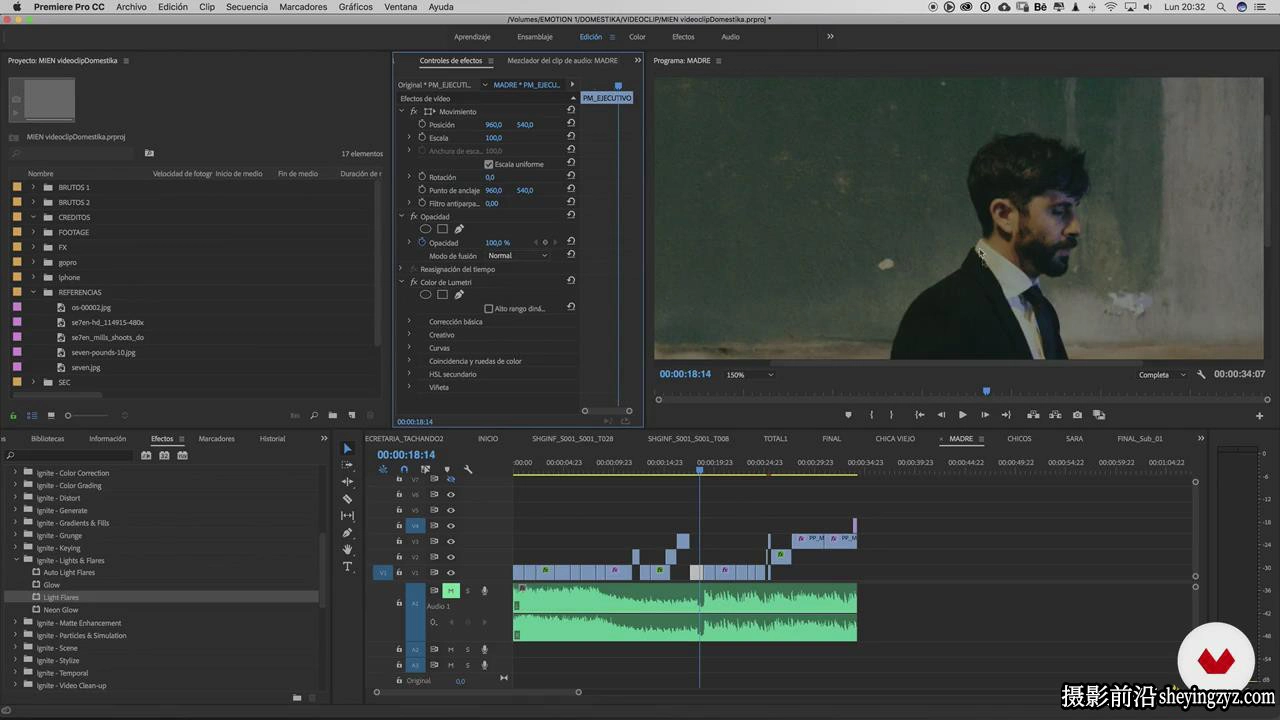Open the 150% zoom level dropdown

coord(750,375)
